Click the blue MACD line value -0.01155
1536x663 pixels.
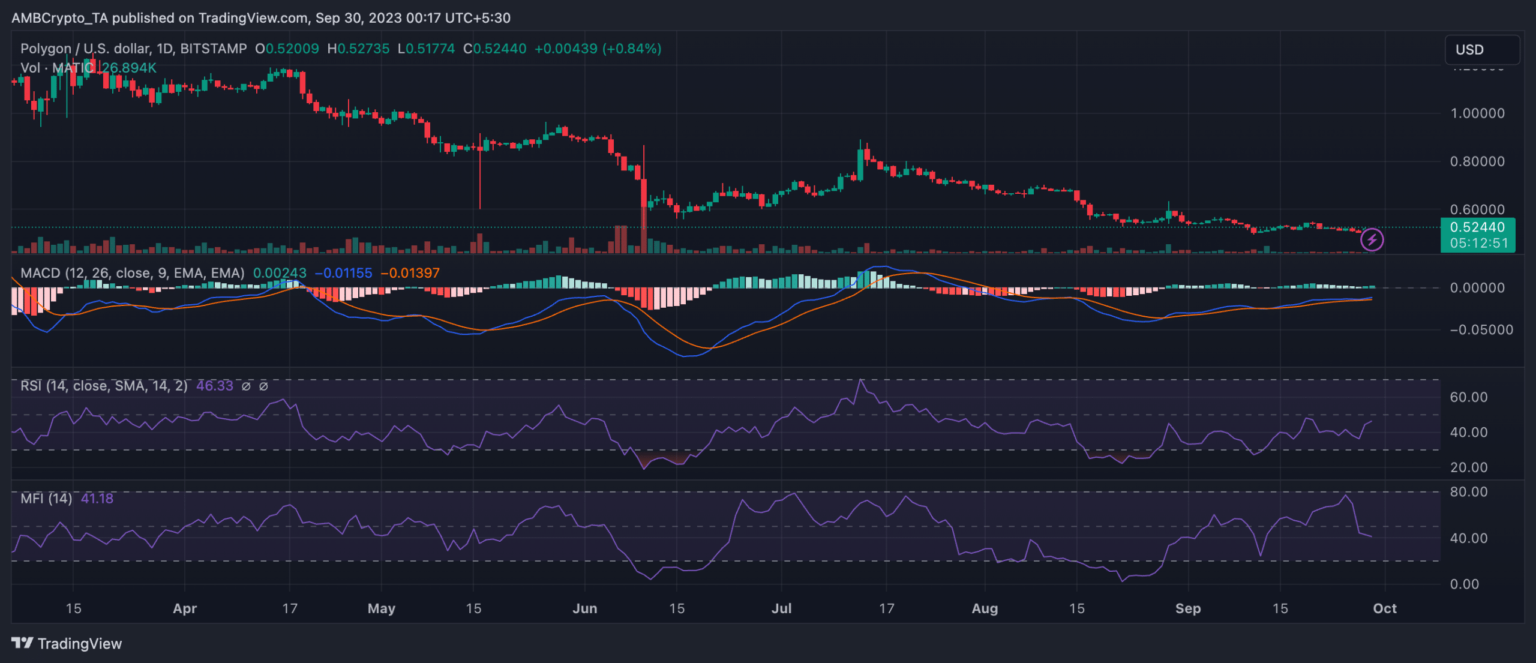[x=344, y=272]
